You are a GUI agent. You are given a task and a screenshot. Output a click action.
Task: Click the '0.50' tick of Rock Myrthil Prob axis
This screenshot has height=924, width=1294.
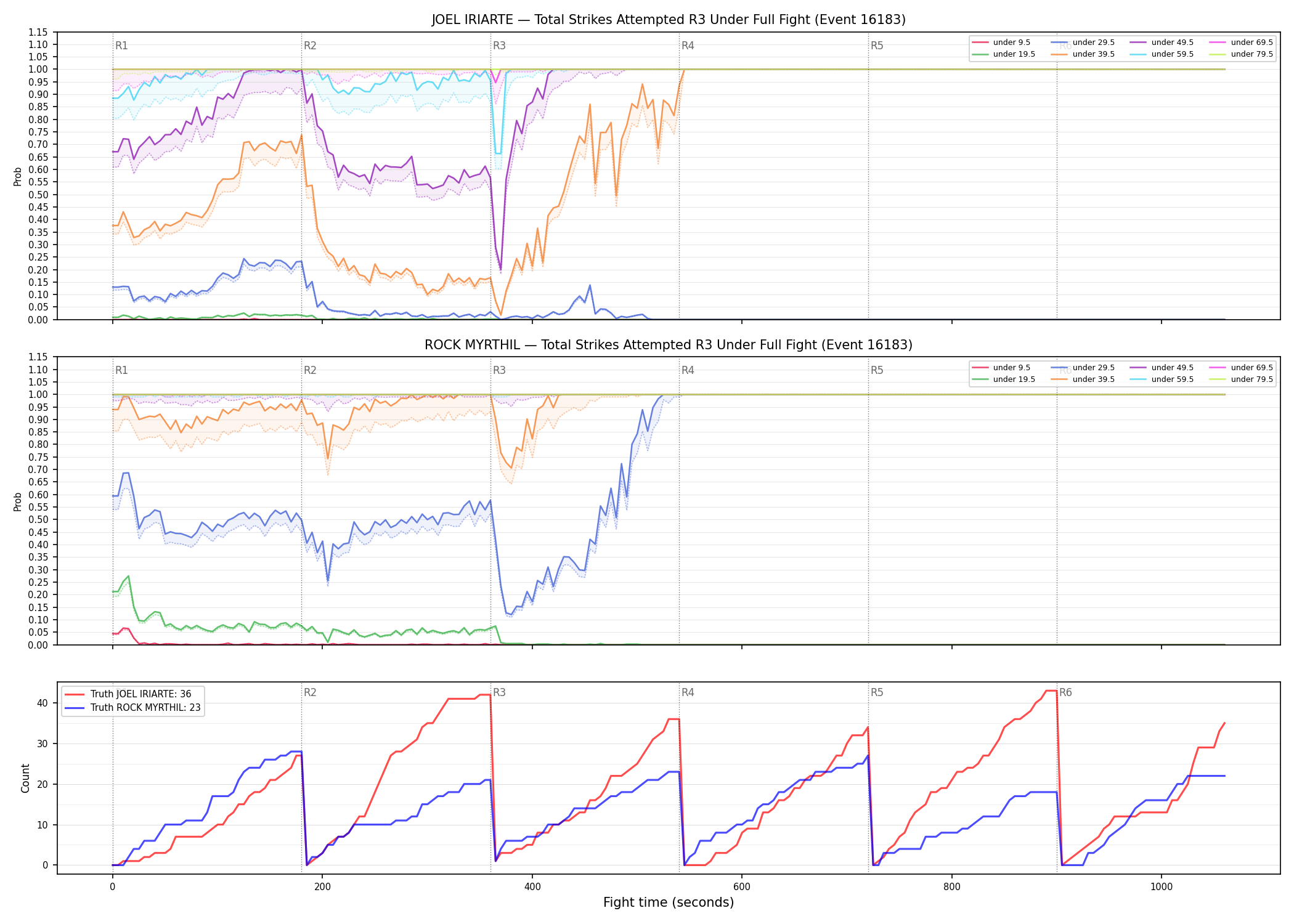point(38,520)
